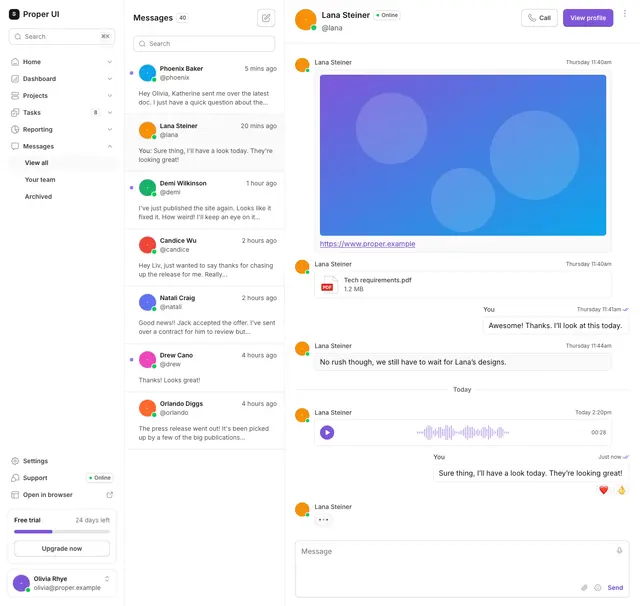Click the Upgrade now button
Image resolution: width=640 pixels, height=606 pixels.
[x=62, y=548]
